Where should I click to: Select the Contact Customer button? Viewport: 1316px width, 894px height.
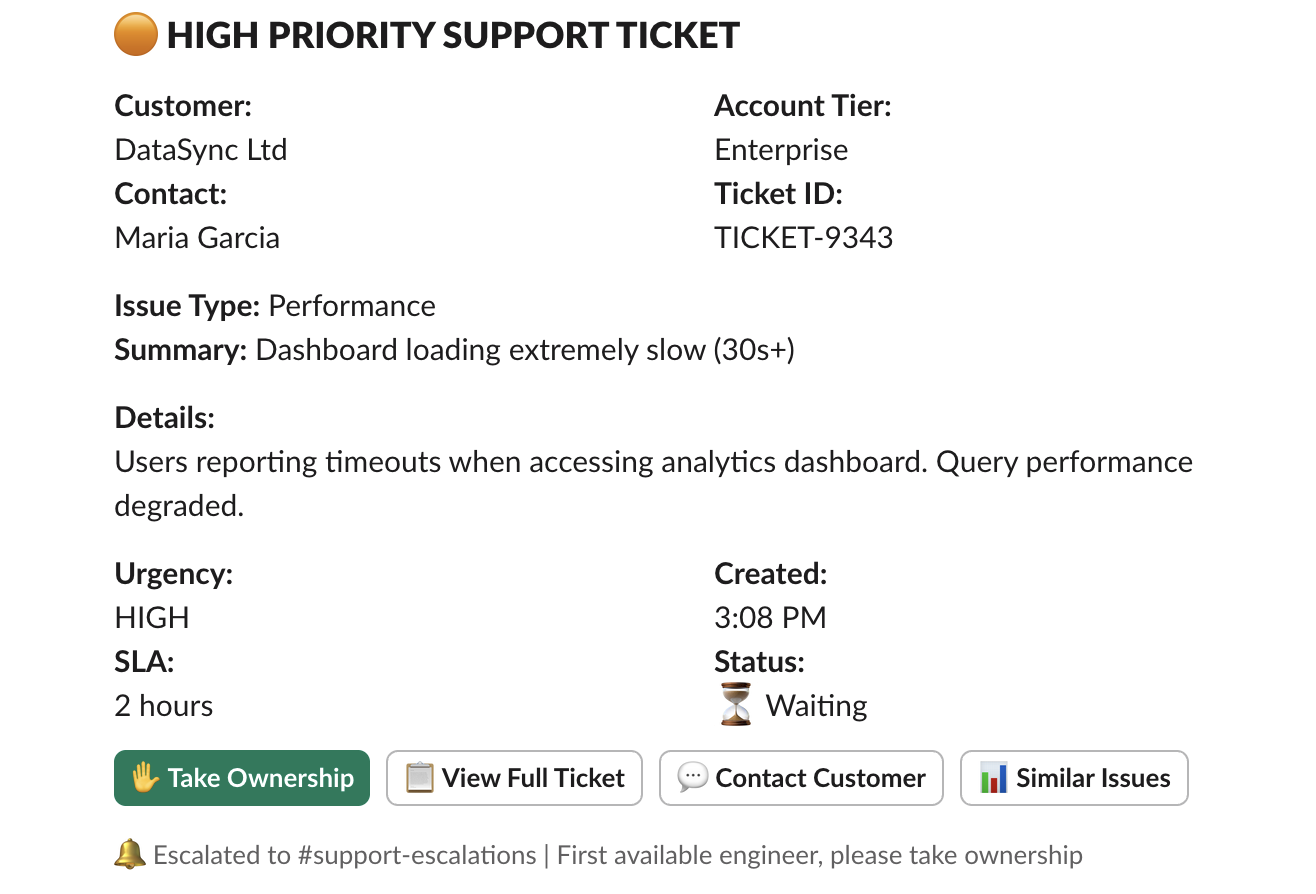click(800, 777)
